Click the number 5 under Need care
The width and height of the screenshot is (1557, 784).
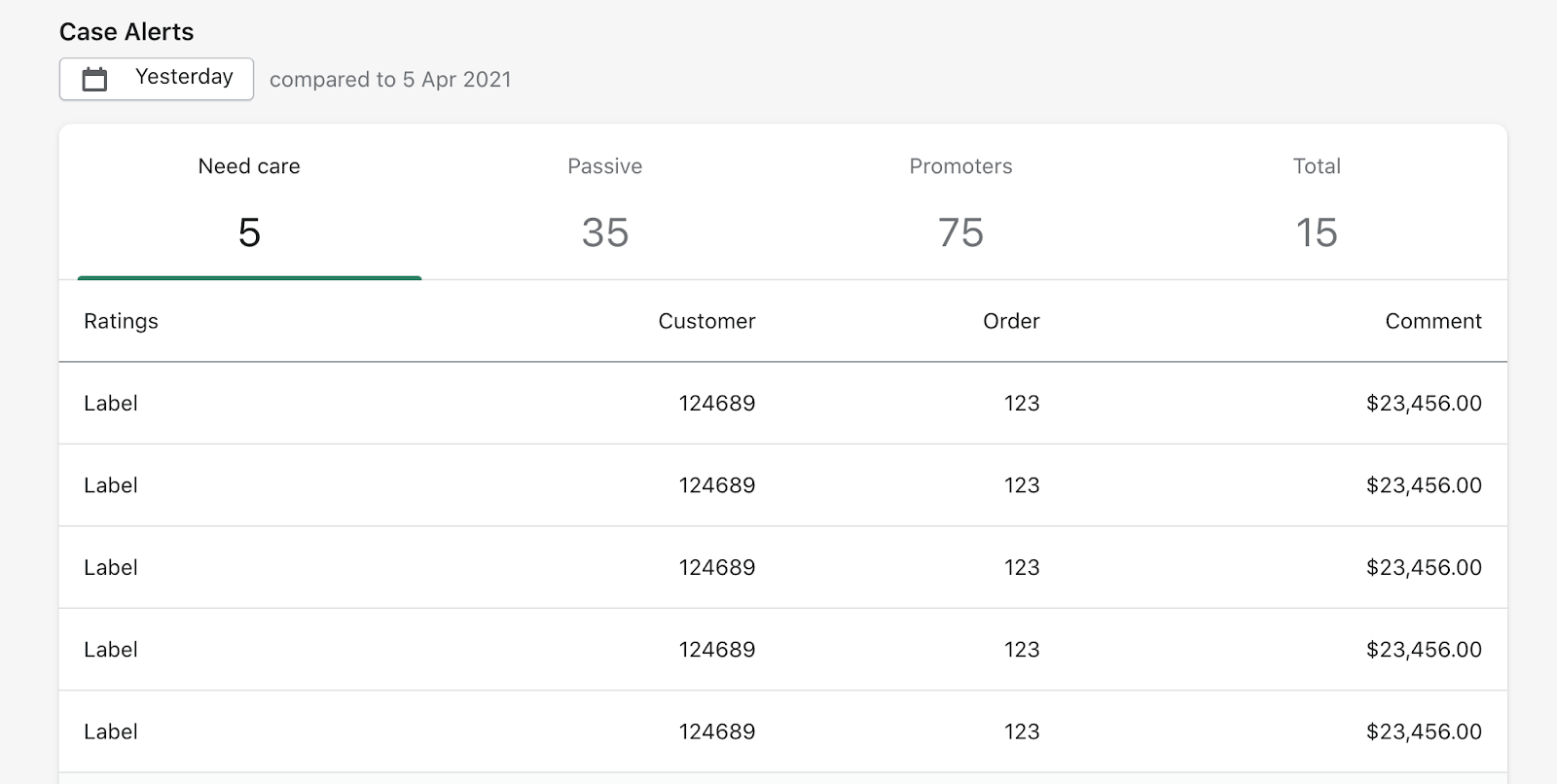tap(249, 232)
